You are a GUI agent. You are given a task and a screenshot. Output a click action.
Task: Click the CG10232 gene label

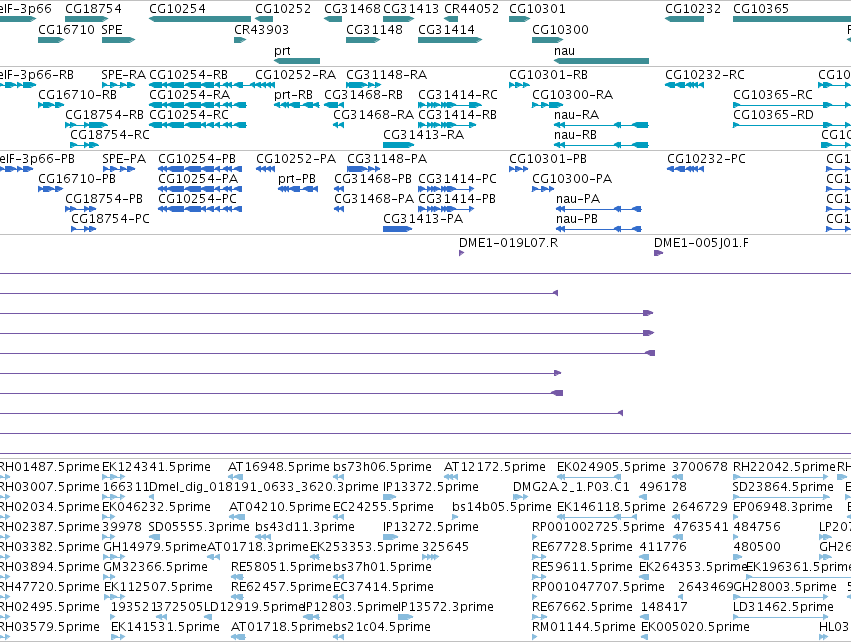point(693,9)
